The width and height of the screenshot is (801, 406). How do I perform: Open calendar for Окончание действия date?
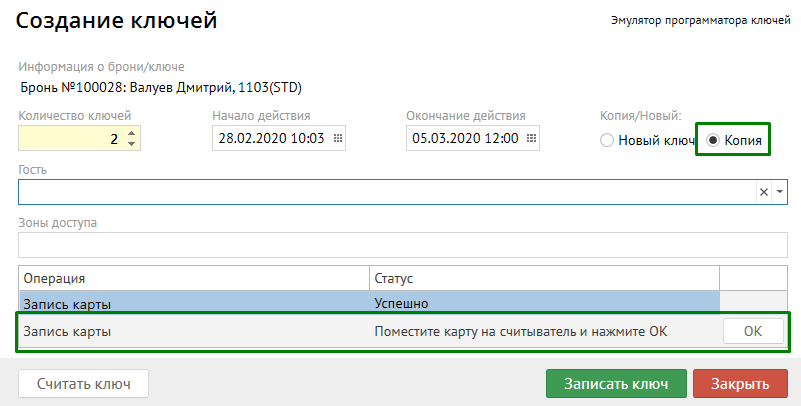coord(532,138)
